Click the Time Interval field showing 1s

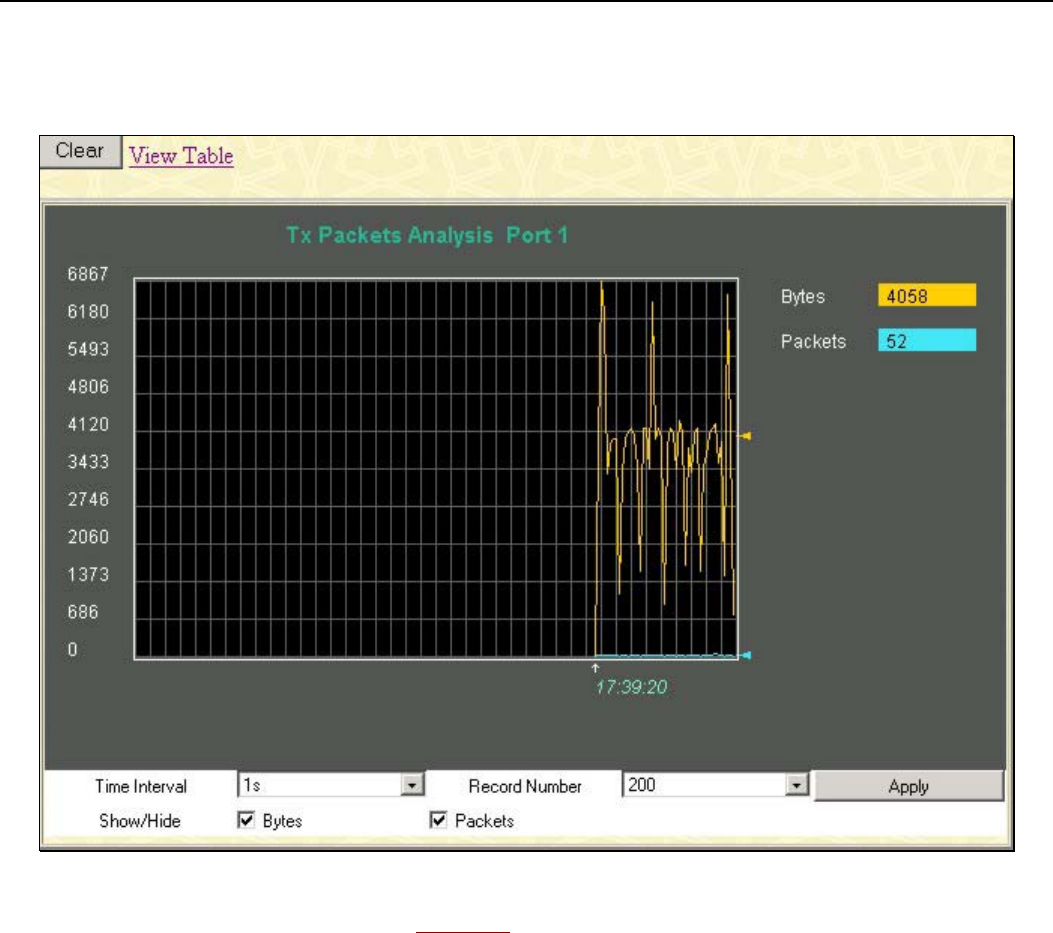(320, 787)
